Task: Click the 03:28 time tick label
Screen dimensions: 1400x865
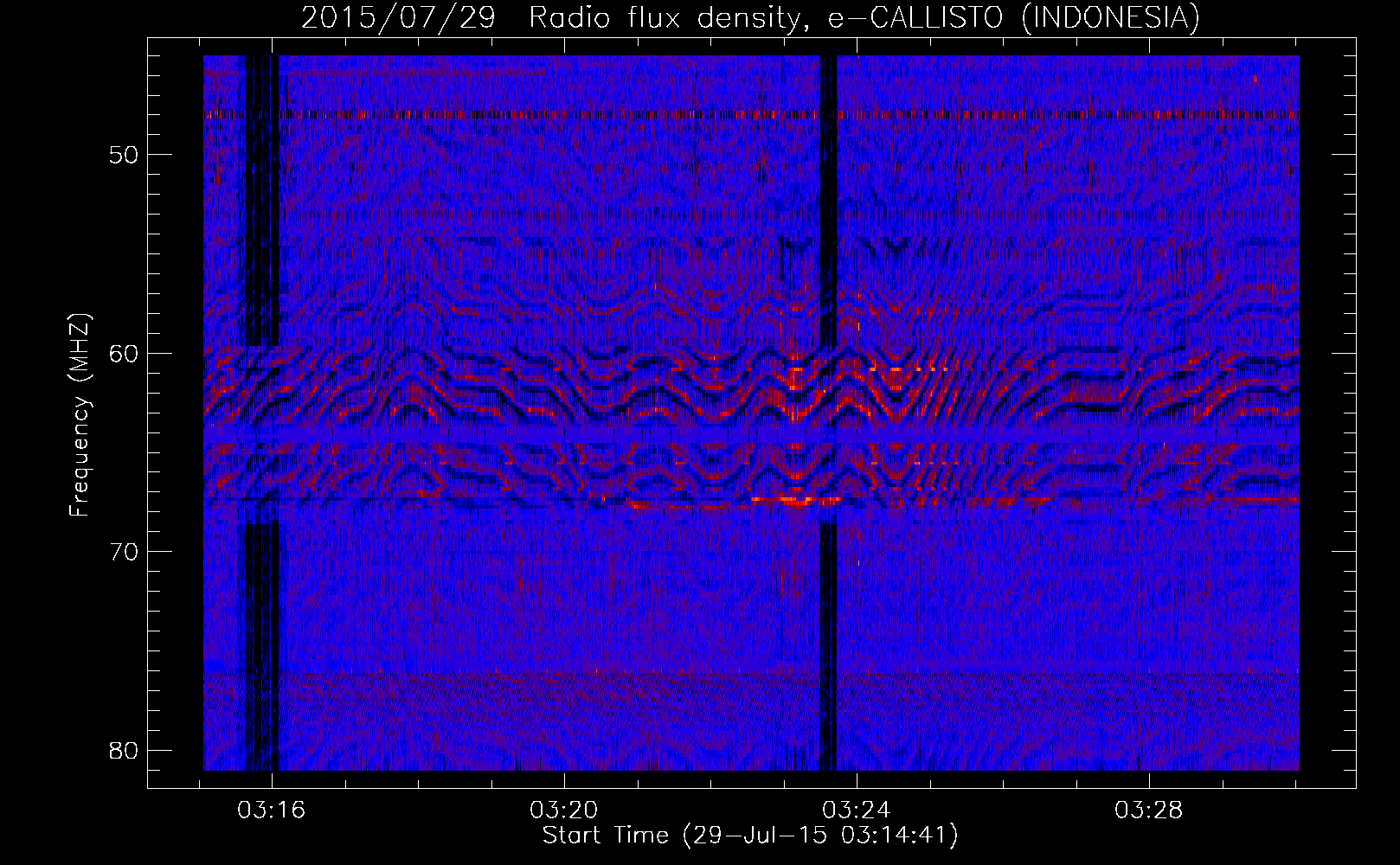Action: (x=1148, y=811)
